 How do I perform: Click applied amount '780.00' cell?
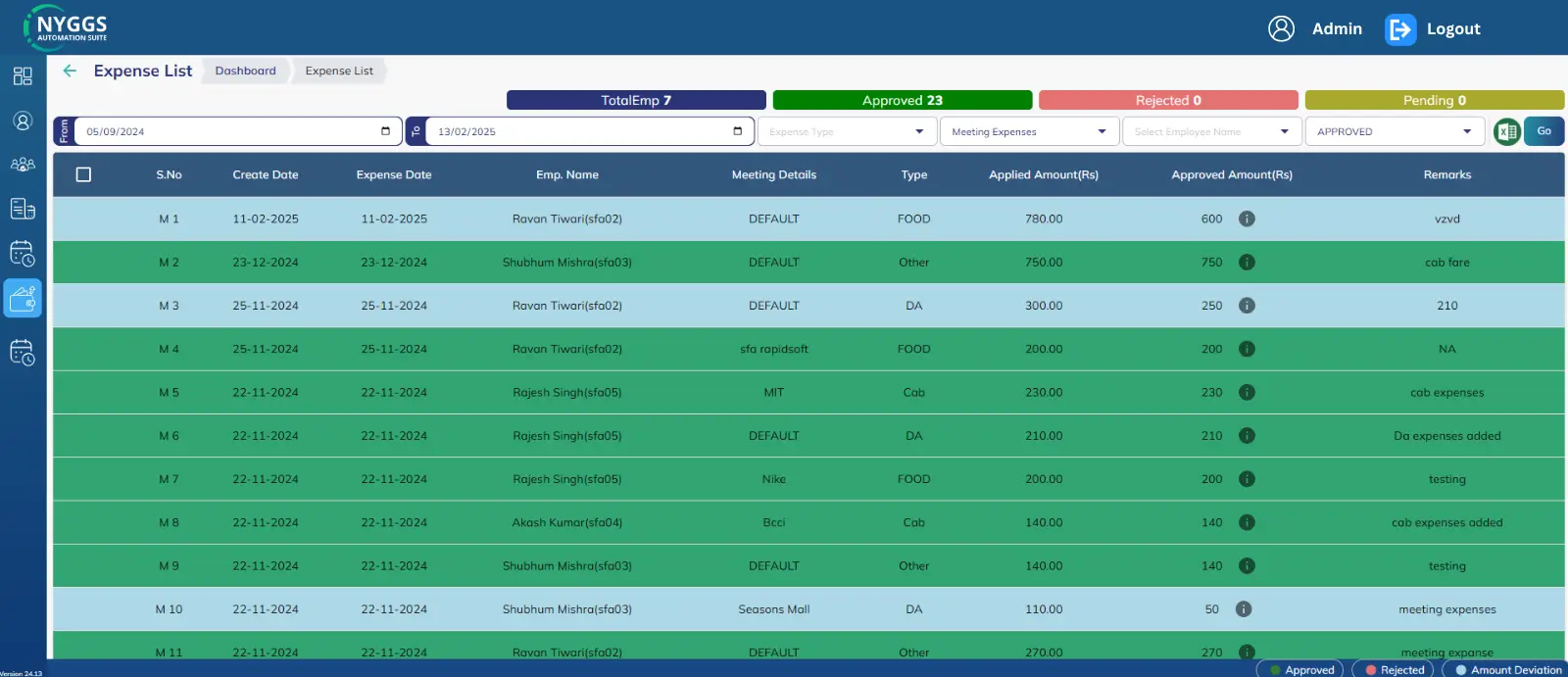coord(1044,218)
